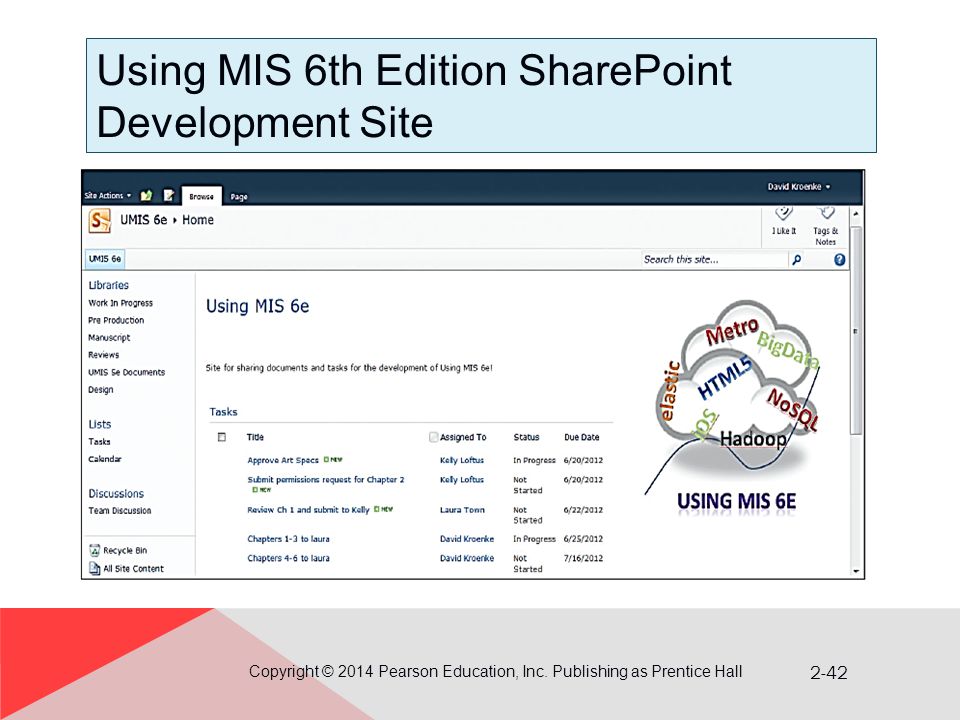This screenshot has height=720, width=960.
Task: Click the search magnifier icon
Action: [x=797, y=260]
